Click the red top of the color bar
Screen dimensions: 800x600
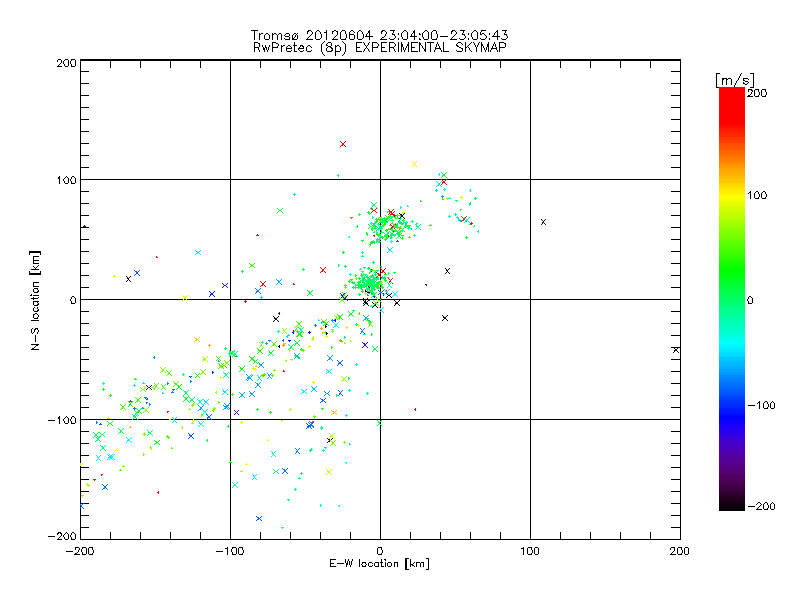pos(731,95)
